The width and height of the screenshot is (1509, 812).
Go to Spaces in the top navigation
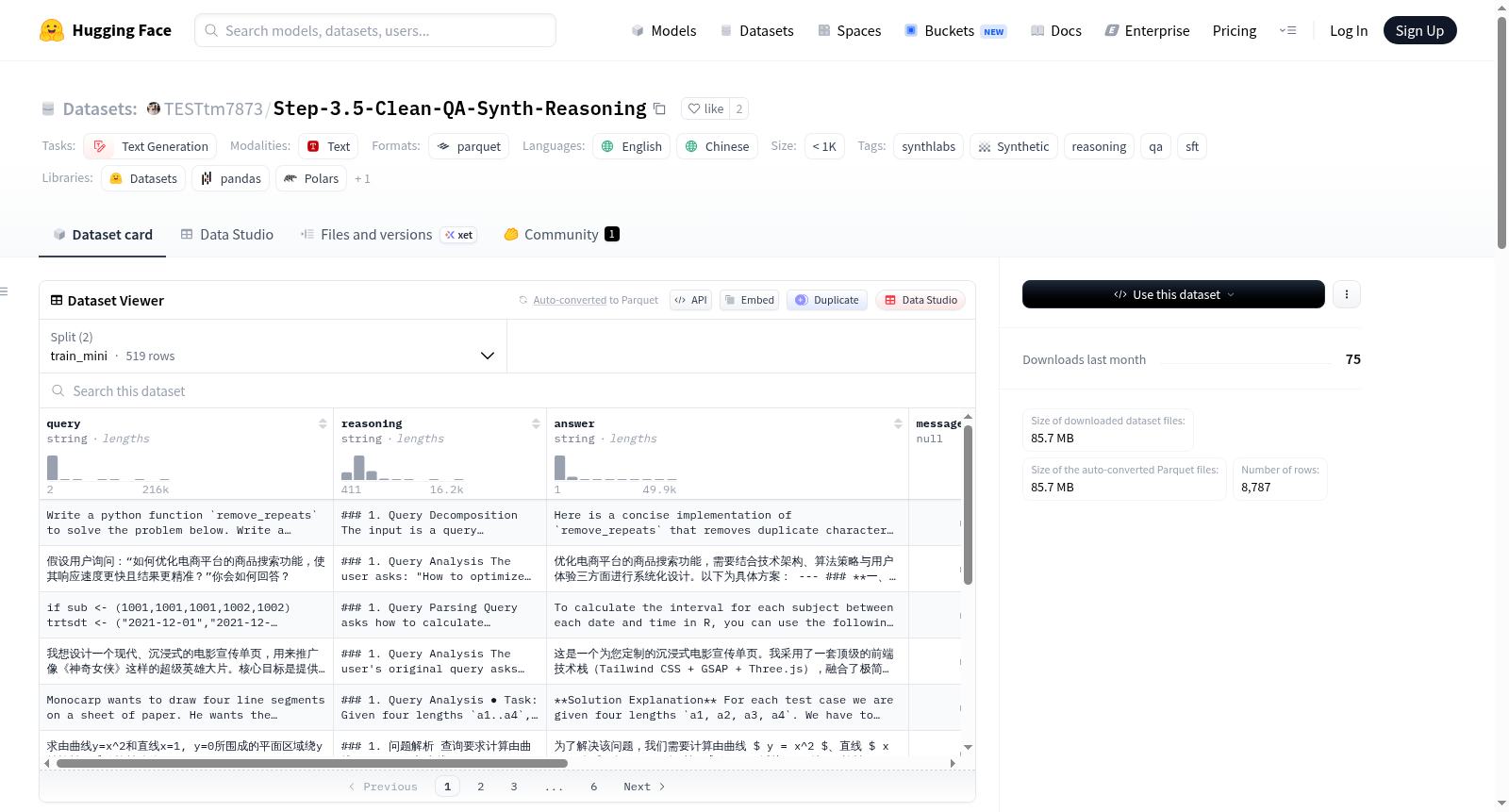pyautogui.click(x=849, y=30)
